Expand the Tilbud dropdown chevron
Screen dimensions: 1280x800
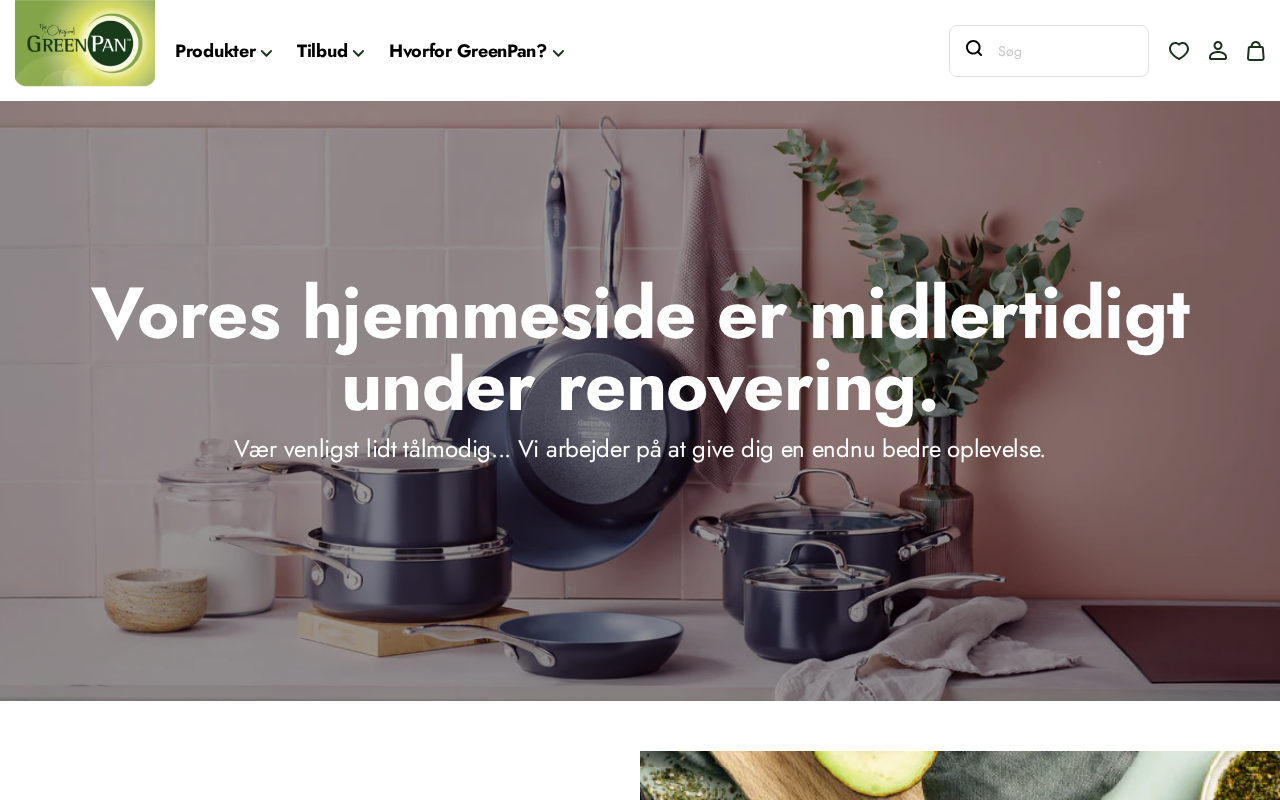click(x=359, y=53)
